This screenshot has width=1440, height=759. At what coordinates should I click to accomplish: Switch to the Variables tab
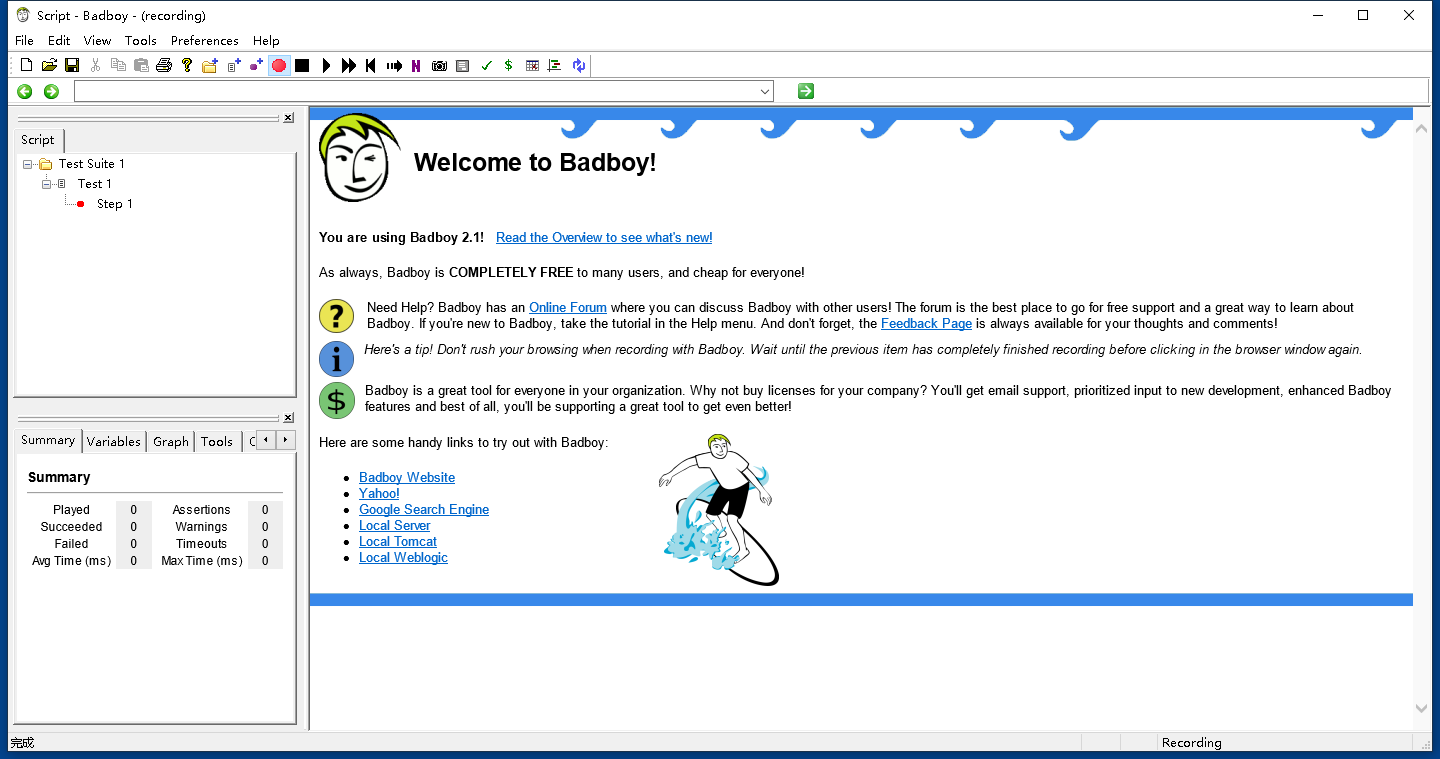[x=114, y=441]
